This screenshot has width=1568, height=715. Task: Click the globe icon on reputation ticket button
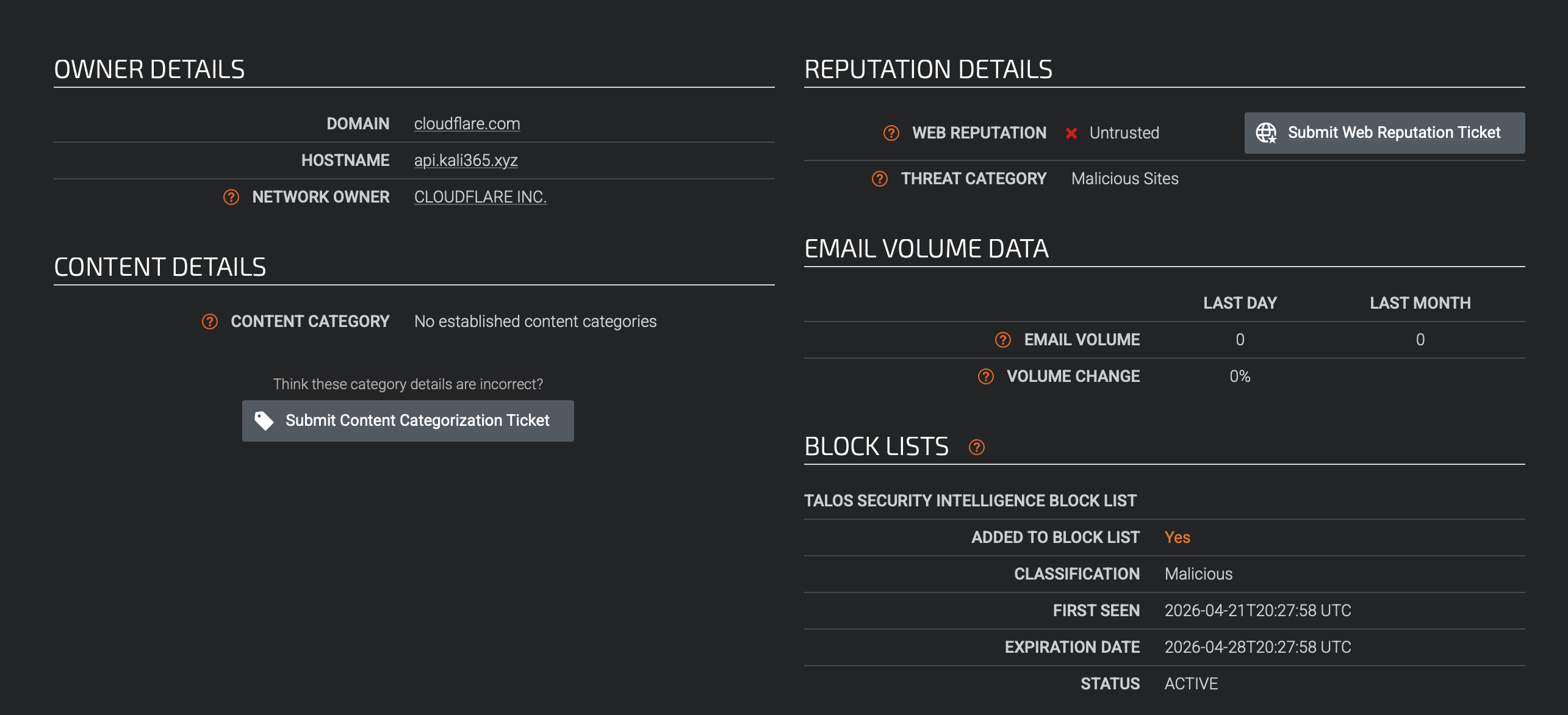coord(1266,133)
